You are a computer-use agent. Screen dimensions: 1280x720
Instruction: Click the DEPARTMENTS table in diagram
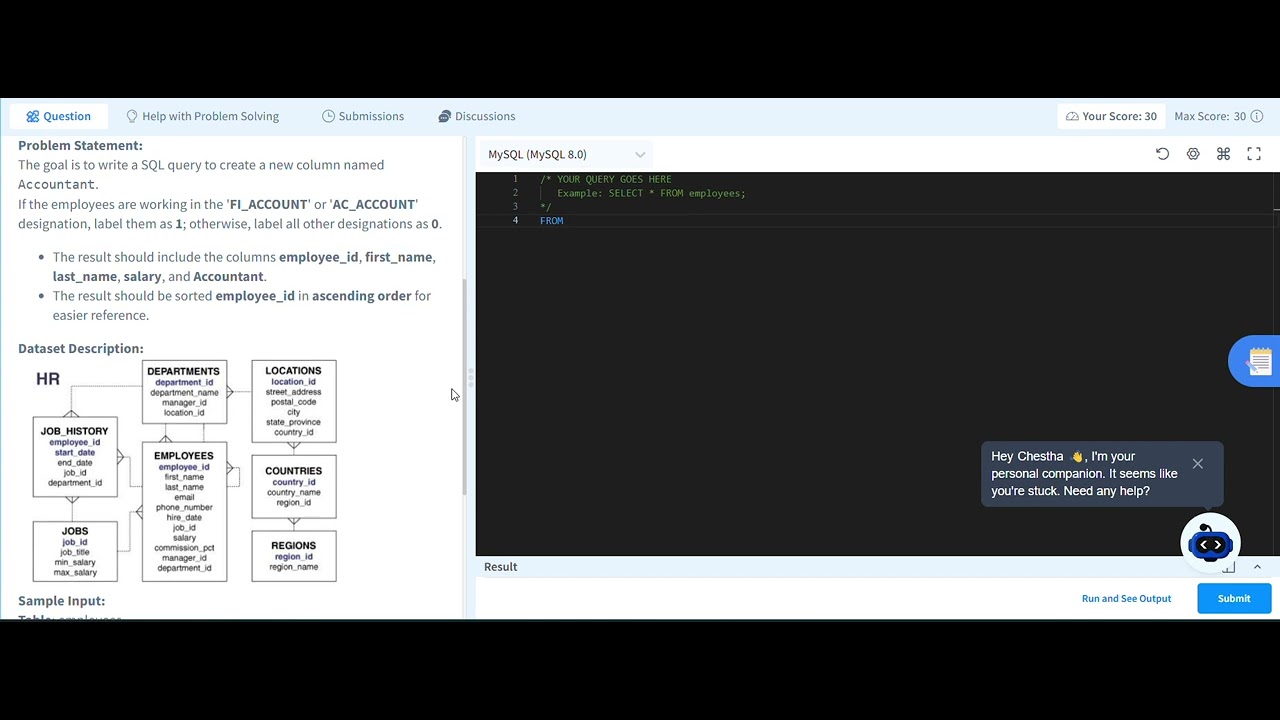tap(184, 391)
